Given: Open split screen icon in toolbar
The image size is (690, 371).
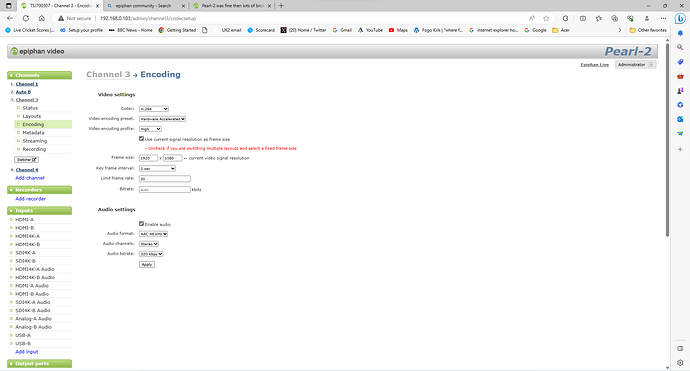Looking at the screenshot, I should (583, 18).
